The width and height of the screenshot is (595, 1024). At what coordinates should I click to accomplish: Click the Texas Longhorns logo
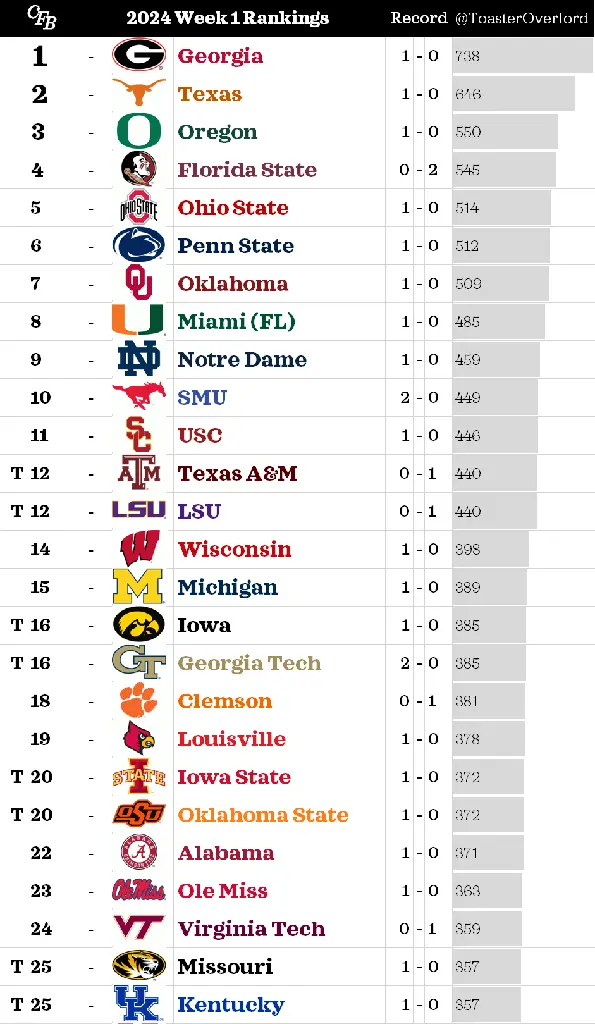coord(139,92)
